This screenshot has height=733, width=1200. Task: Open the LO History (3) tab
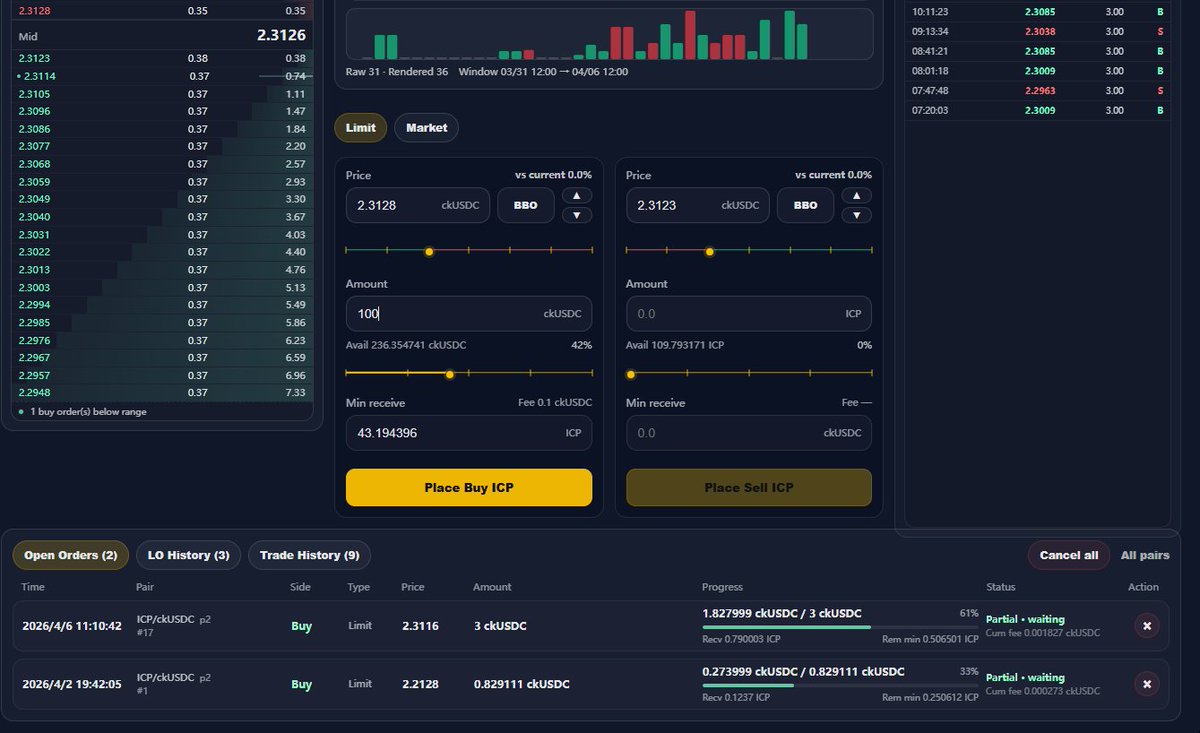click(188, 555)
